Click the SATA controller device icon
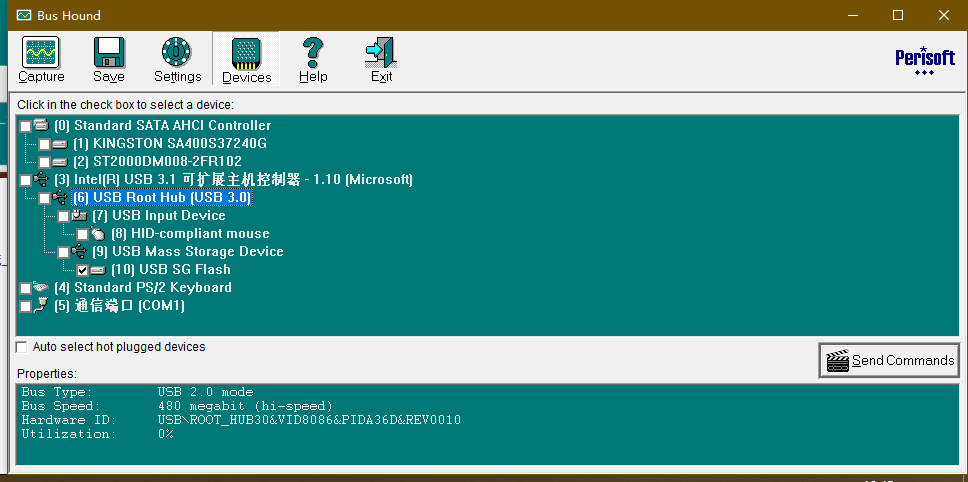The image size is (968, 482). [x=41, y=125]
